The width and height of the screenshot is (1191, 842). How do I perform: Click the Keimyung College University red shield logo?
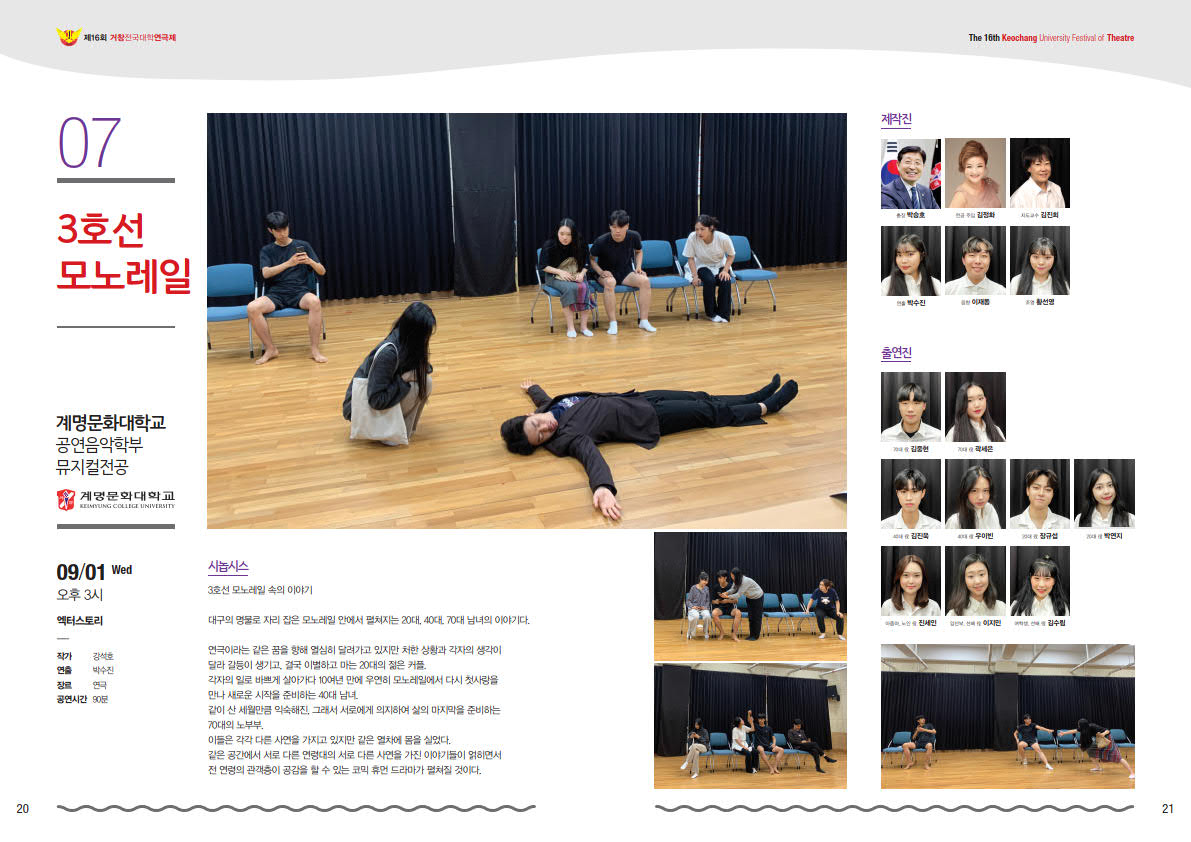point(67,499)
